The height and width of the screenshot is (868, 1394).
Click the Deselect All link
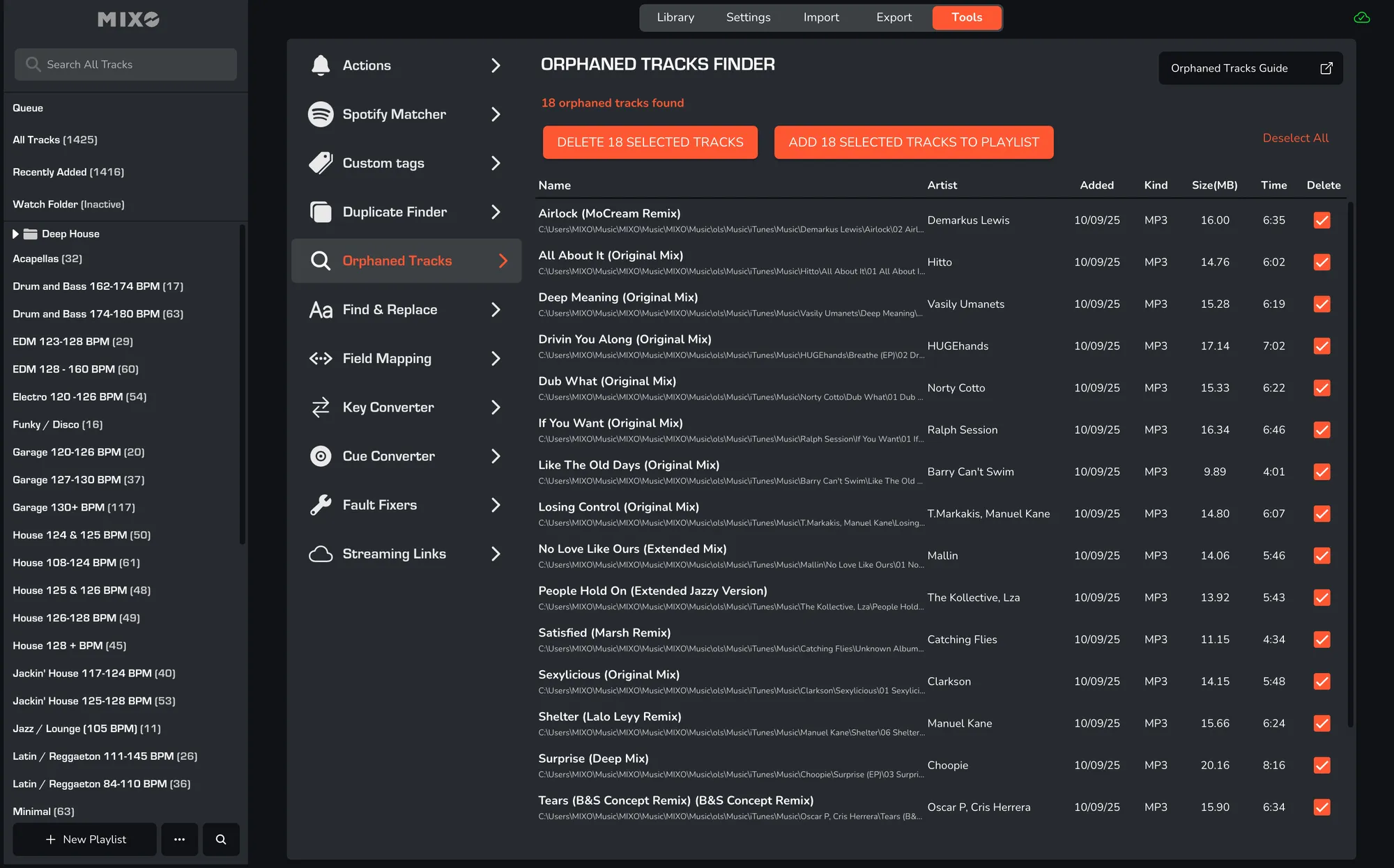click(1295, 138)
